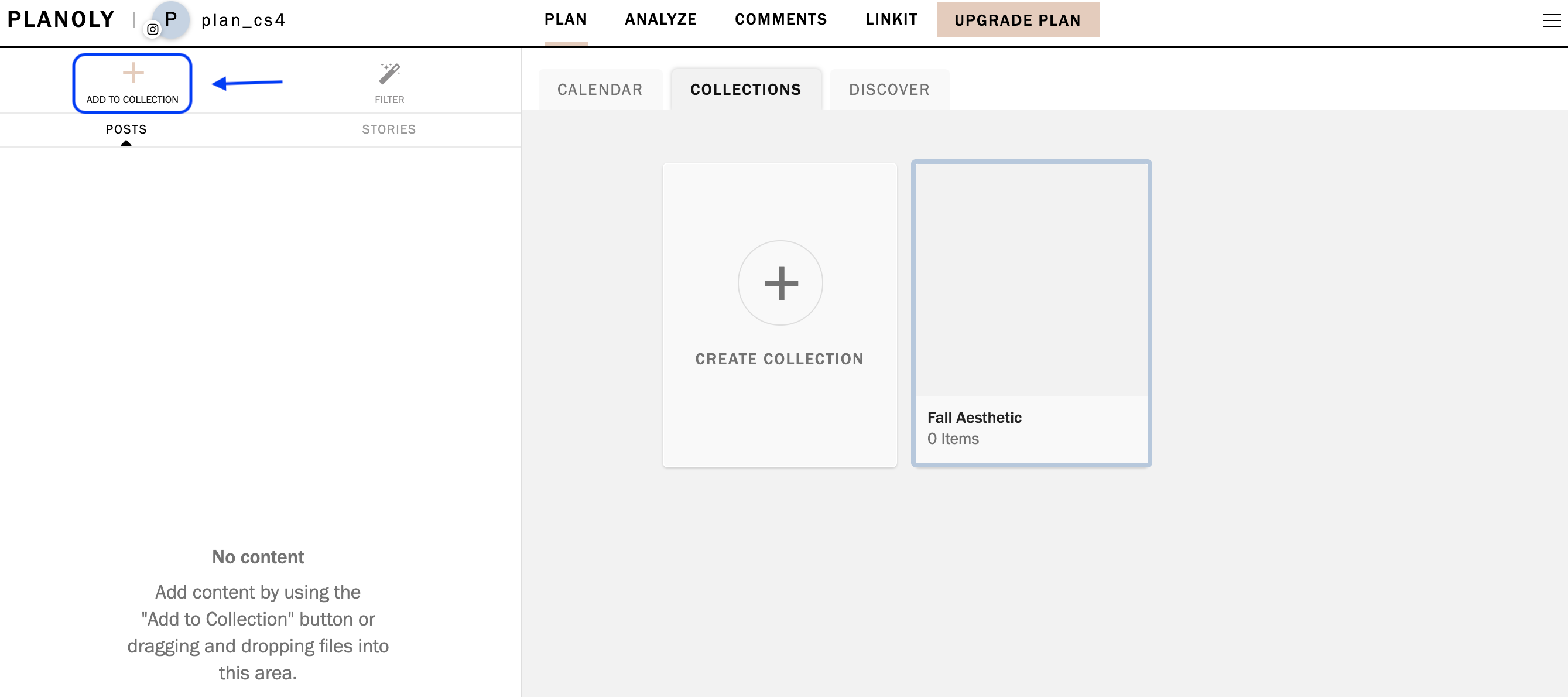Click the plan_cs4 account name
The width and height of the screenshot is (1568, 697).
[x=244, y=20]
